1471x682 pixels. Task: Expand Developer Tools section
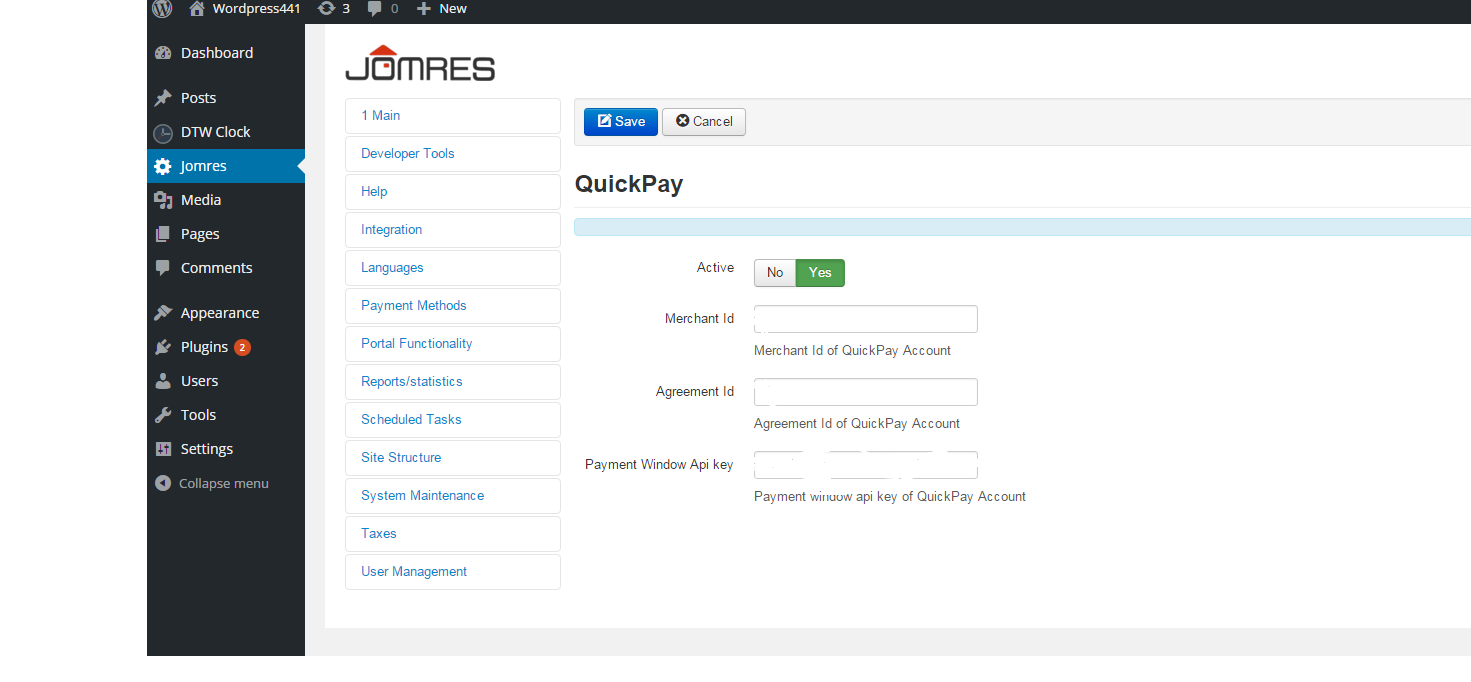[x=453, y=154]
